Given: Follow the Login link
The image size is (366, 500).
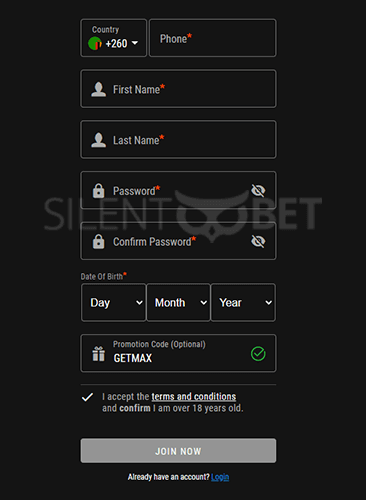Looking at the screenshot, I should (x=220, y=477).
